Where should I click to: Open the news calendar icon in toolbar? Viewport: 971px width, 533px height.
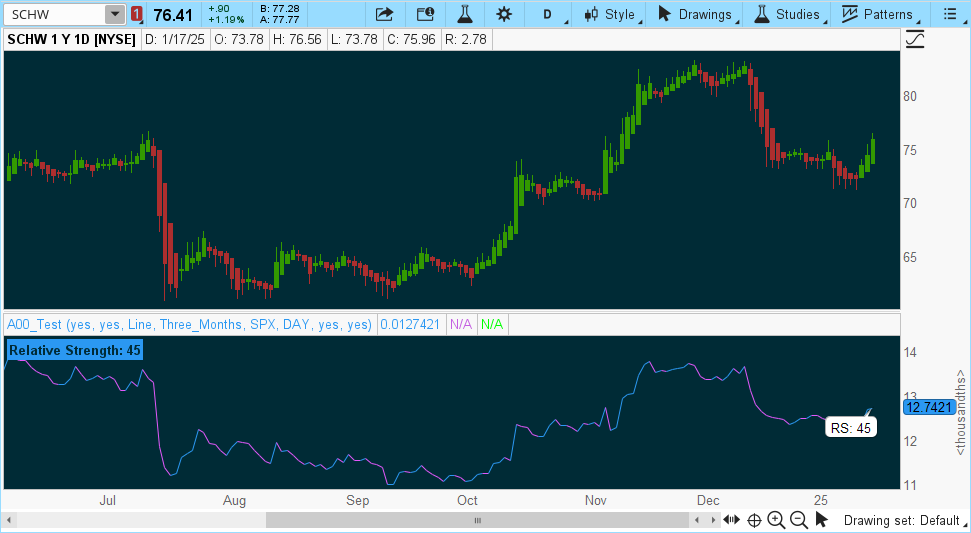(x=425, y=14)
